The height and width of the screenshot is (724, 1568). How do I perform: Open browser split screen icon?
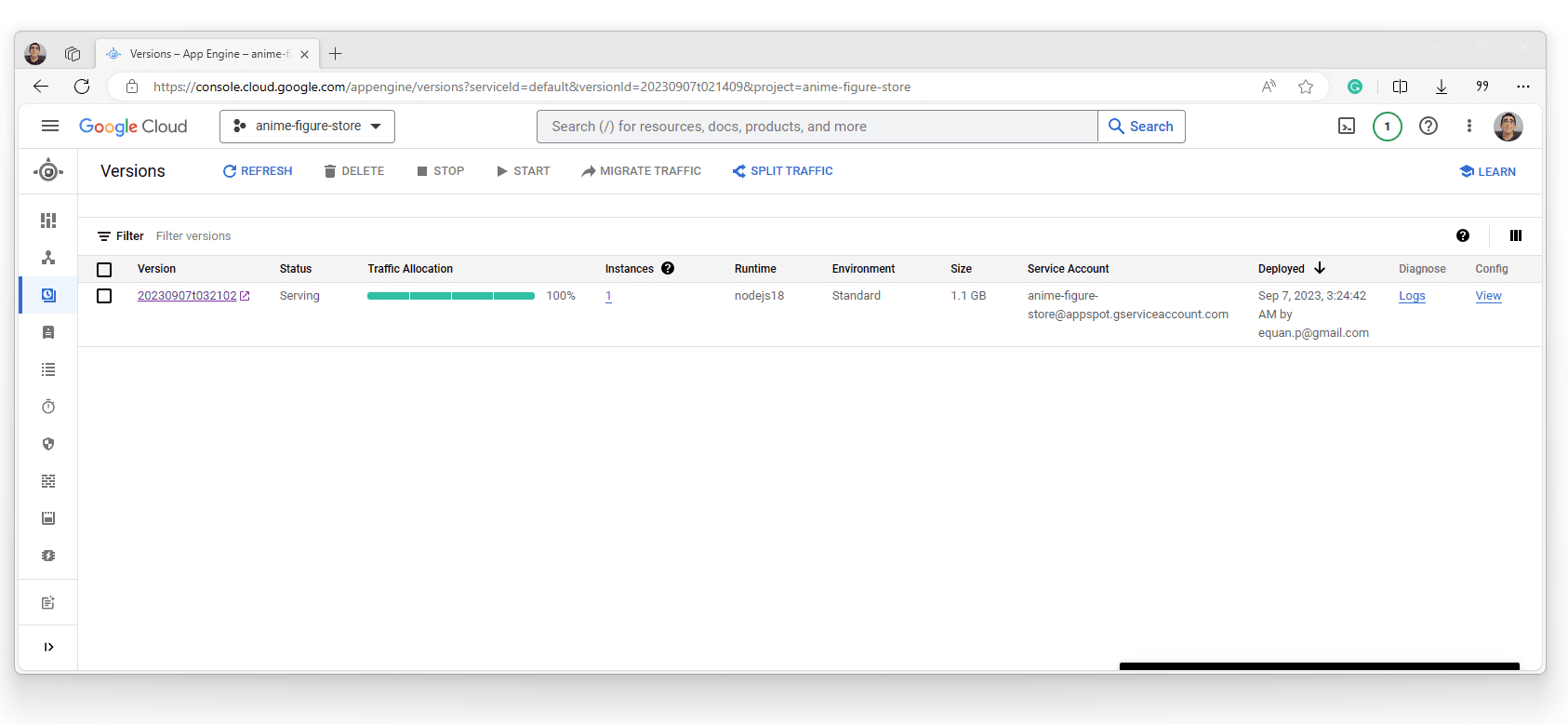[x=1400, y=87]
